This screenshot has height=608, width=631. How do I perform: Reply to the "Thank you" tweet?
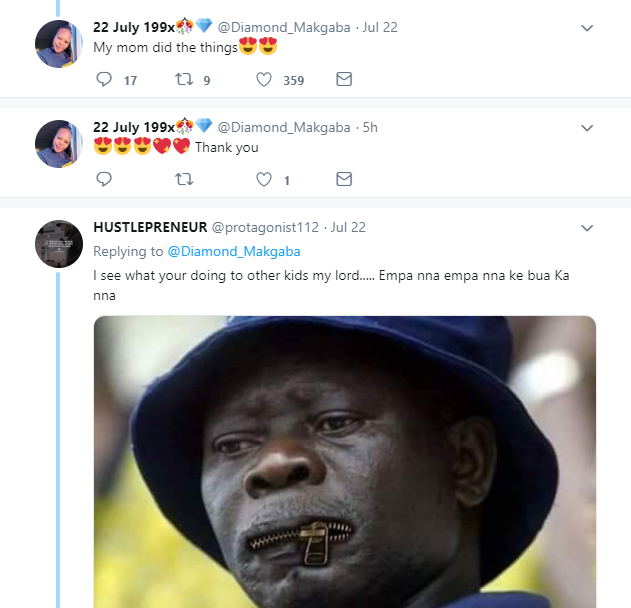104,180
